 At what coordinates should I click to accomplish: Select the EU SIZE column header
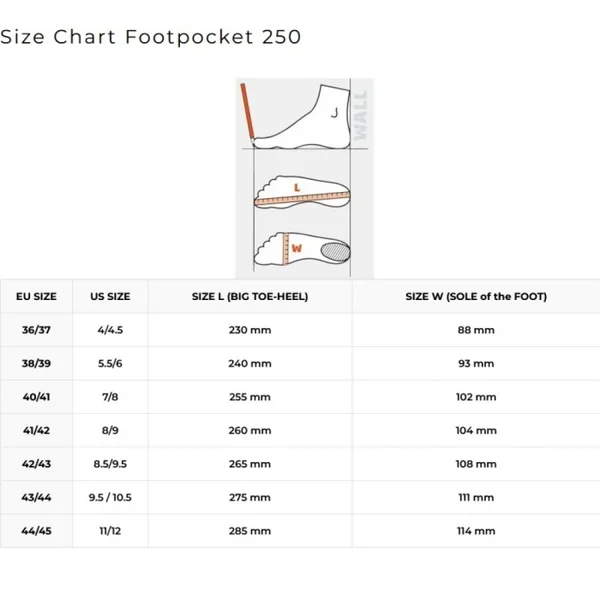(x=37, y=296)
